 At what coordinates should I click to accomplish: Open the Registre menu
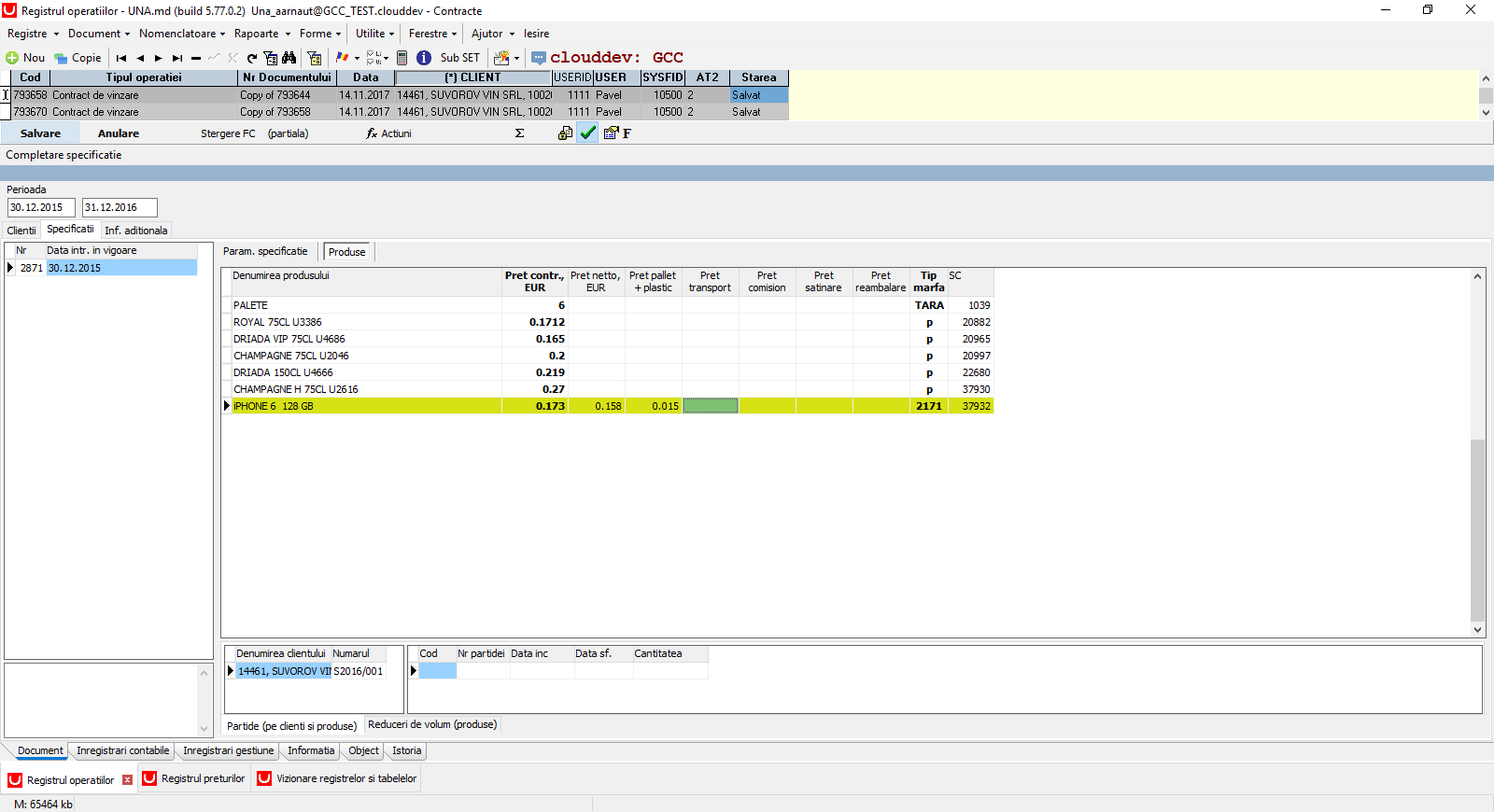[33, 34]
